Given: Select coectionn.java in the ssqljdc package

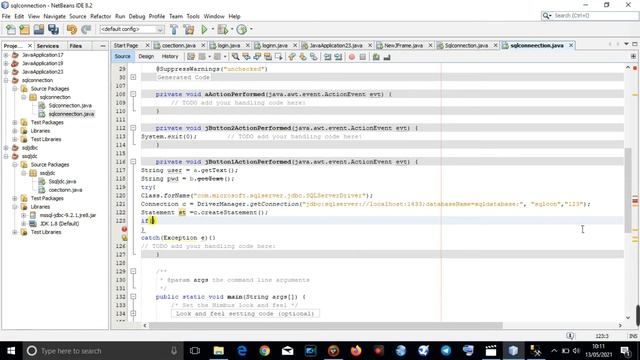Looking at the screenshot, I should pyautogui.click(x=66, y=190).
